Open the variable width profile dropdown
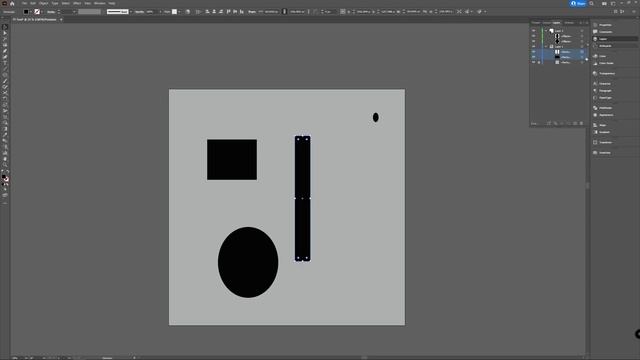The height and width of the screenshot is (360, 640). [x=89, y=12]
